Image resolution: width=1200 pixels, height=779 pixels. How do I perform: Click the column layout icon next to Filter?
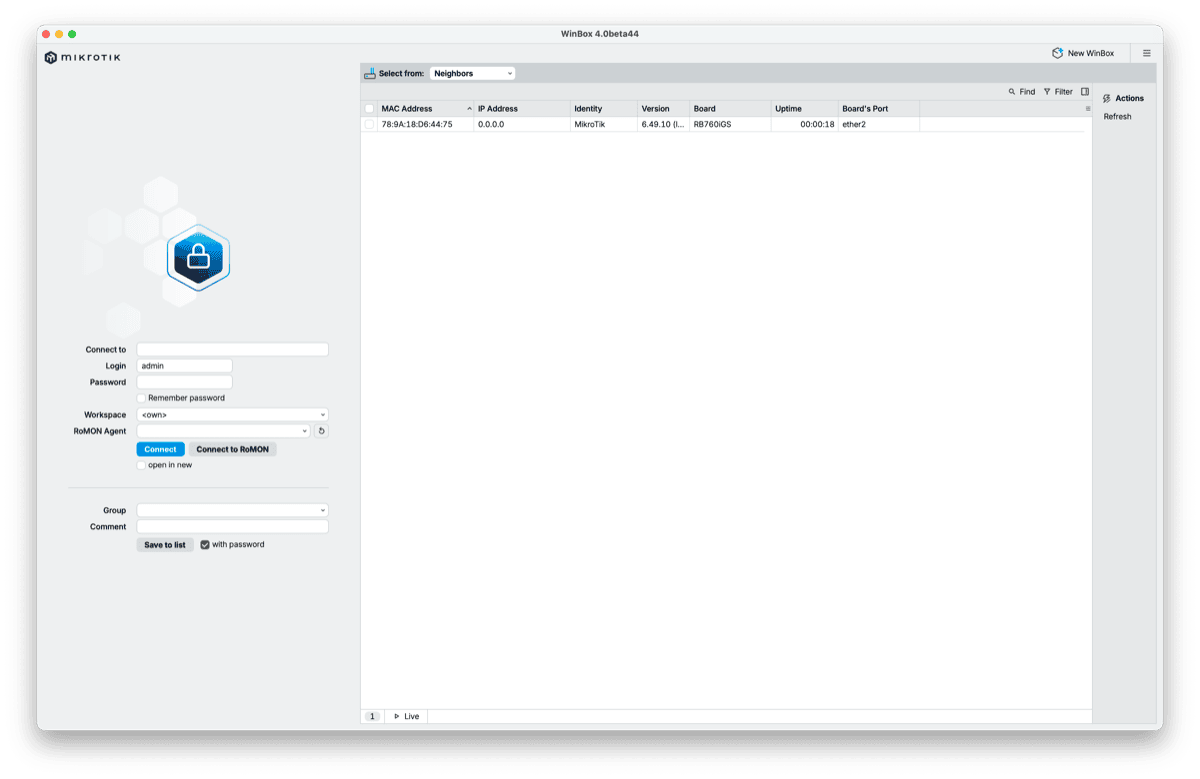click(1085, 91)
